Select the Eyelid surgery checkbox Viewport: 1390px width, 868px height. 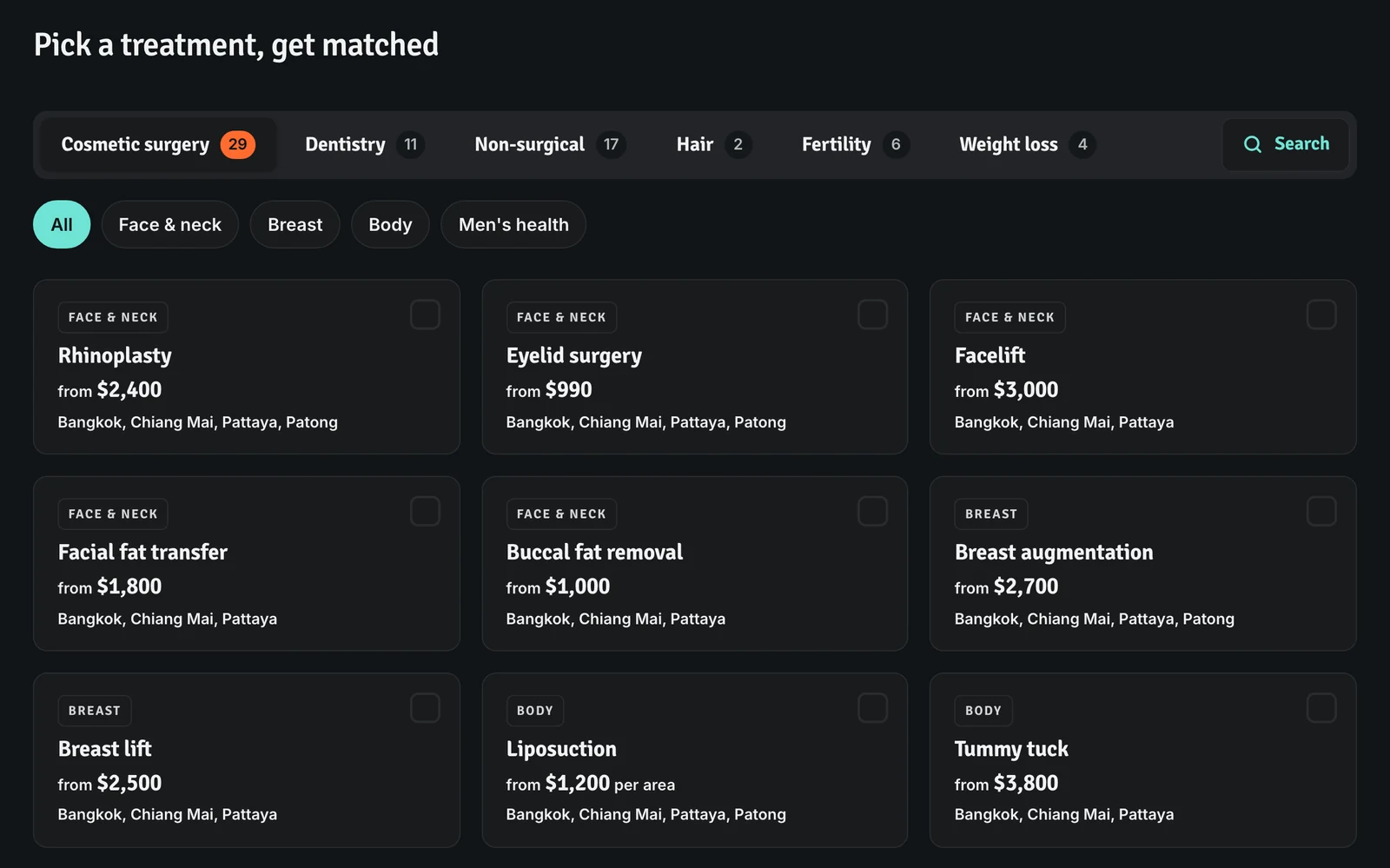click(872, 315)
